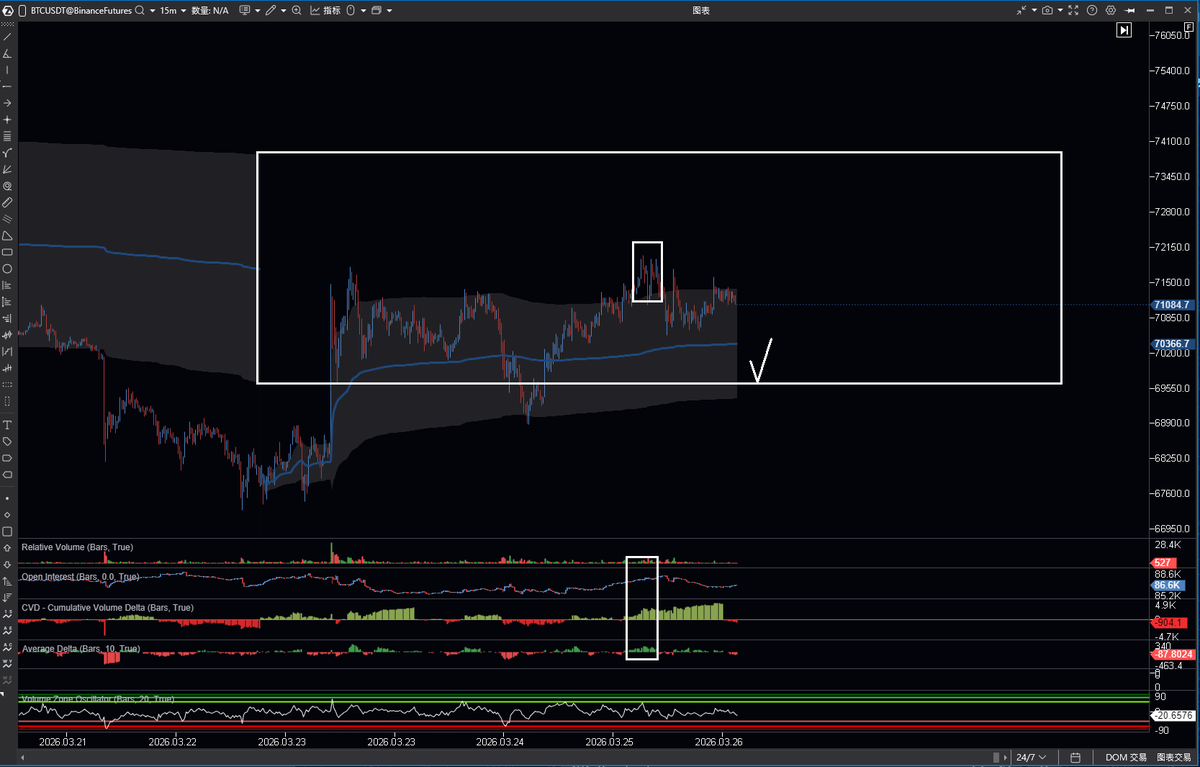
Task: Select the ruler measurement tool
Action: 7,202
